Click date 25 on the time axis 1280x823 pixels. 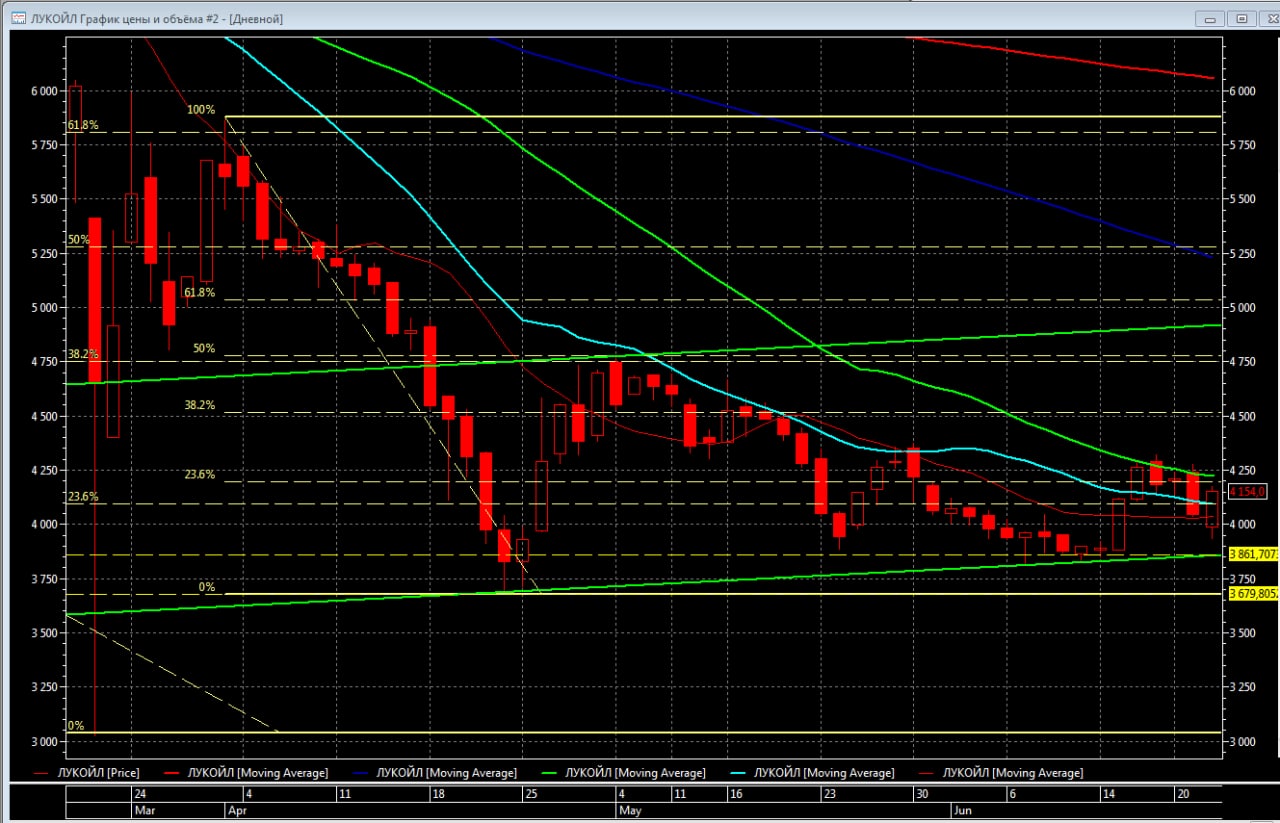point(530,794)
